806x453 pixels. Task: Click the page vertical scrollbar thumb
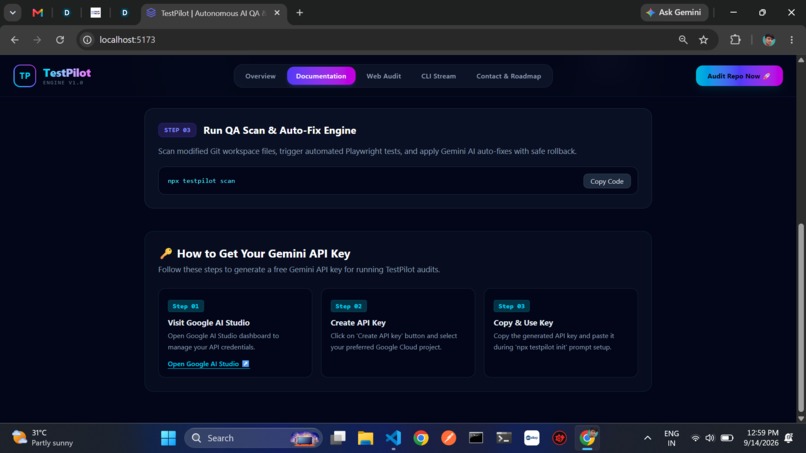pos(800,317)
